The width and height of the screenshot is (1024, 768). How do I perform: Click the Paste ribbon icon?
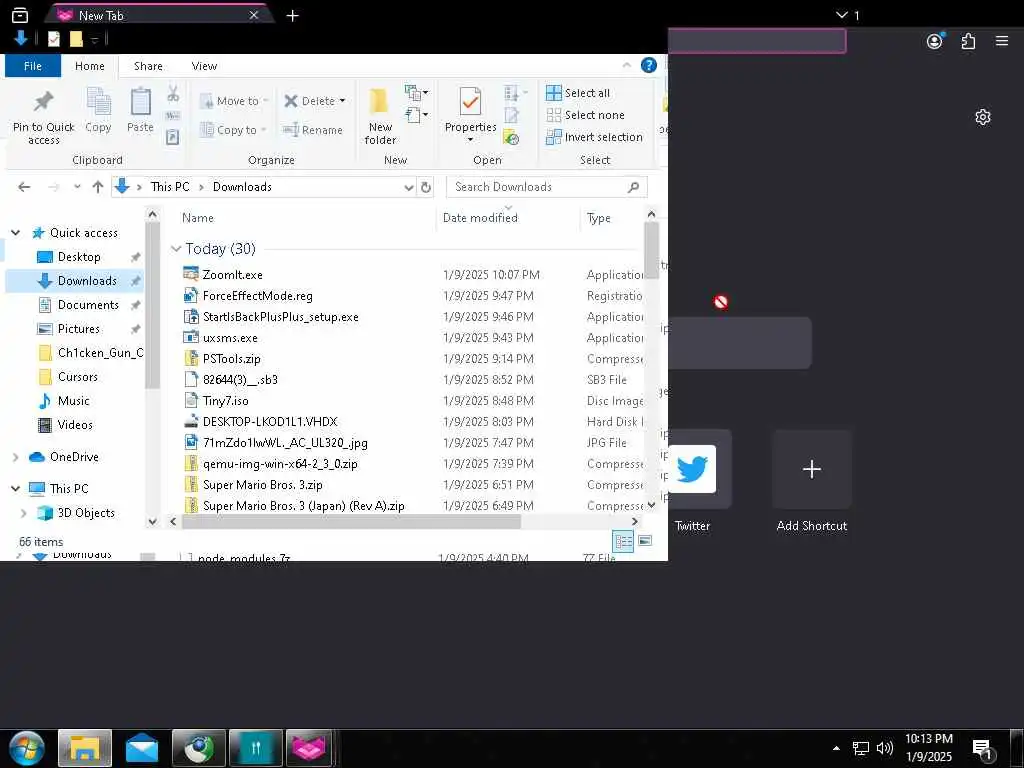click(x=140, y=103)
